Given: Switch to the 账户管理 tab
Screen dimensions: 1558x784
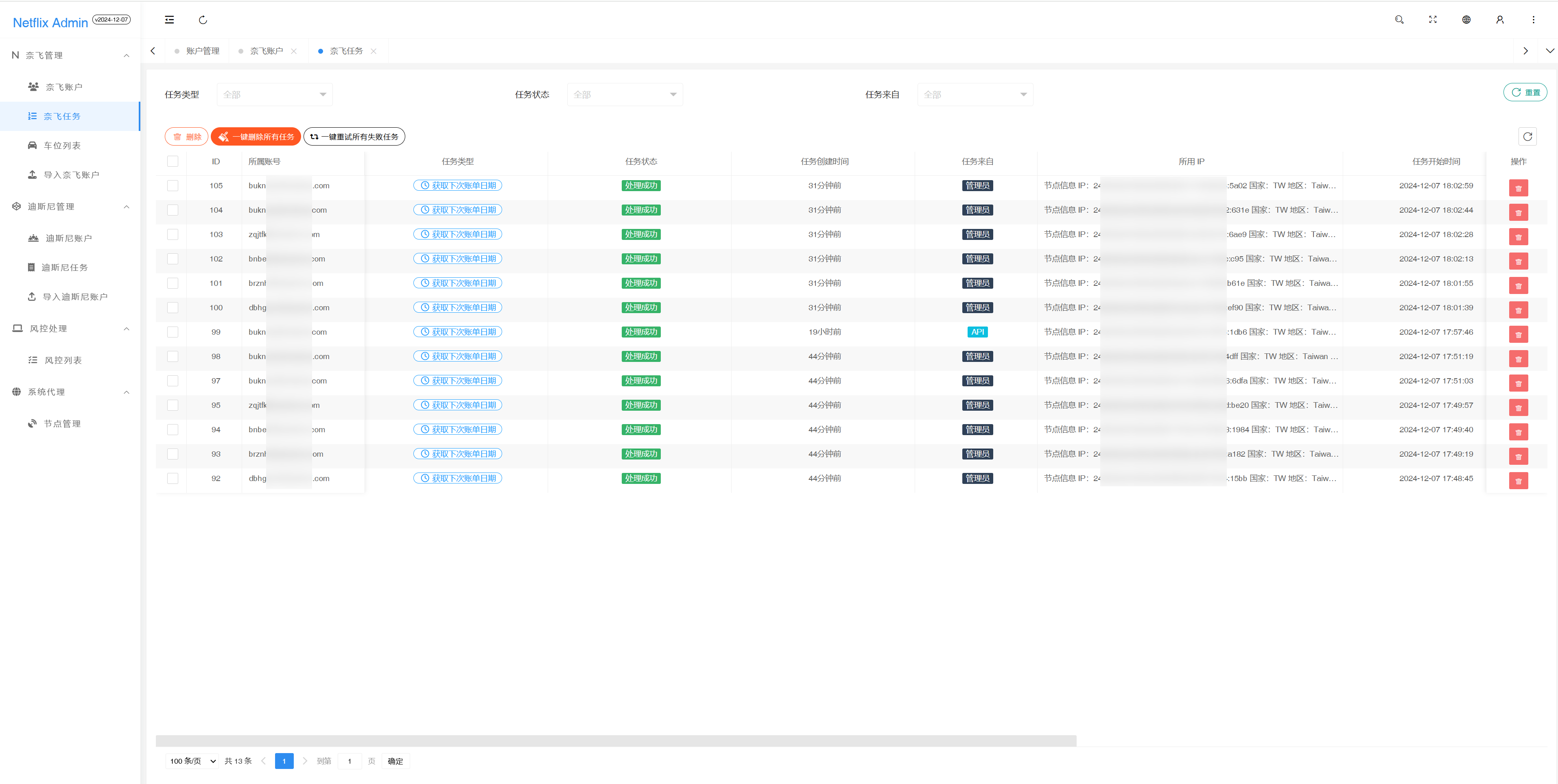Looking at the screenshot, I should [x=197, y=51].
